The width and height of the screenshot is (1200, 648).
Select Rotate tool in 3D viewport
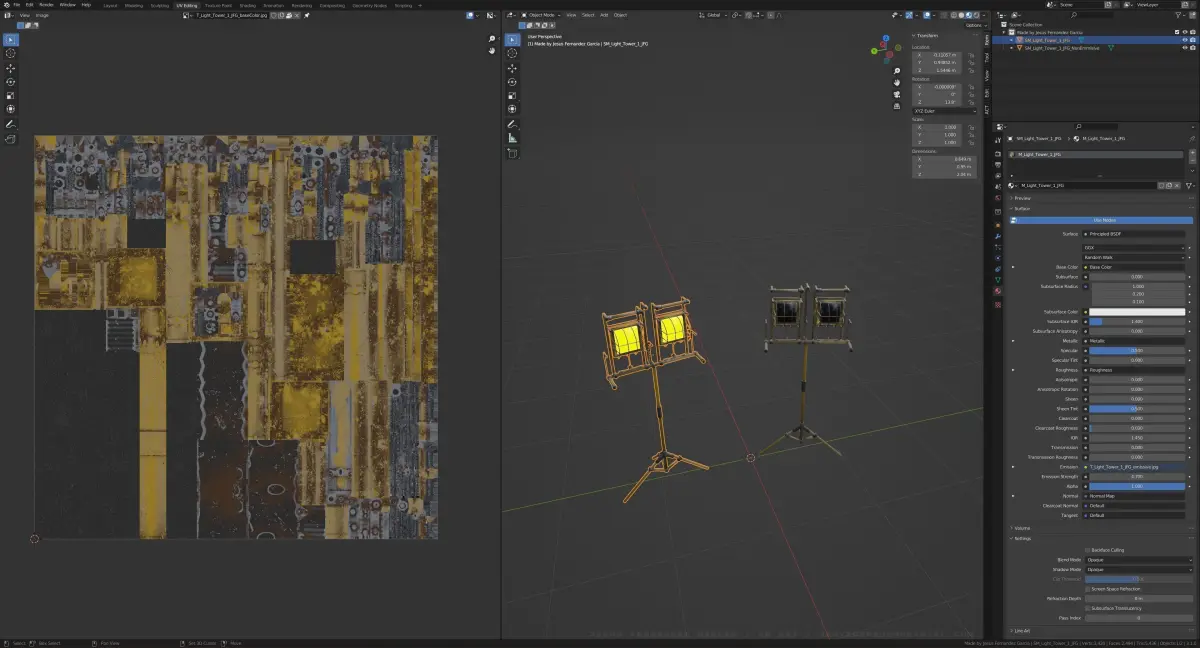512,82
